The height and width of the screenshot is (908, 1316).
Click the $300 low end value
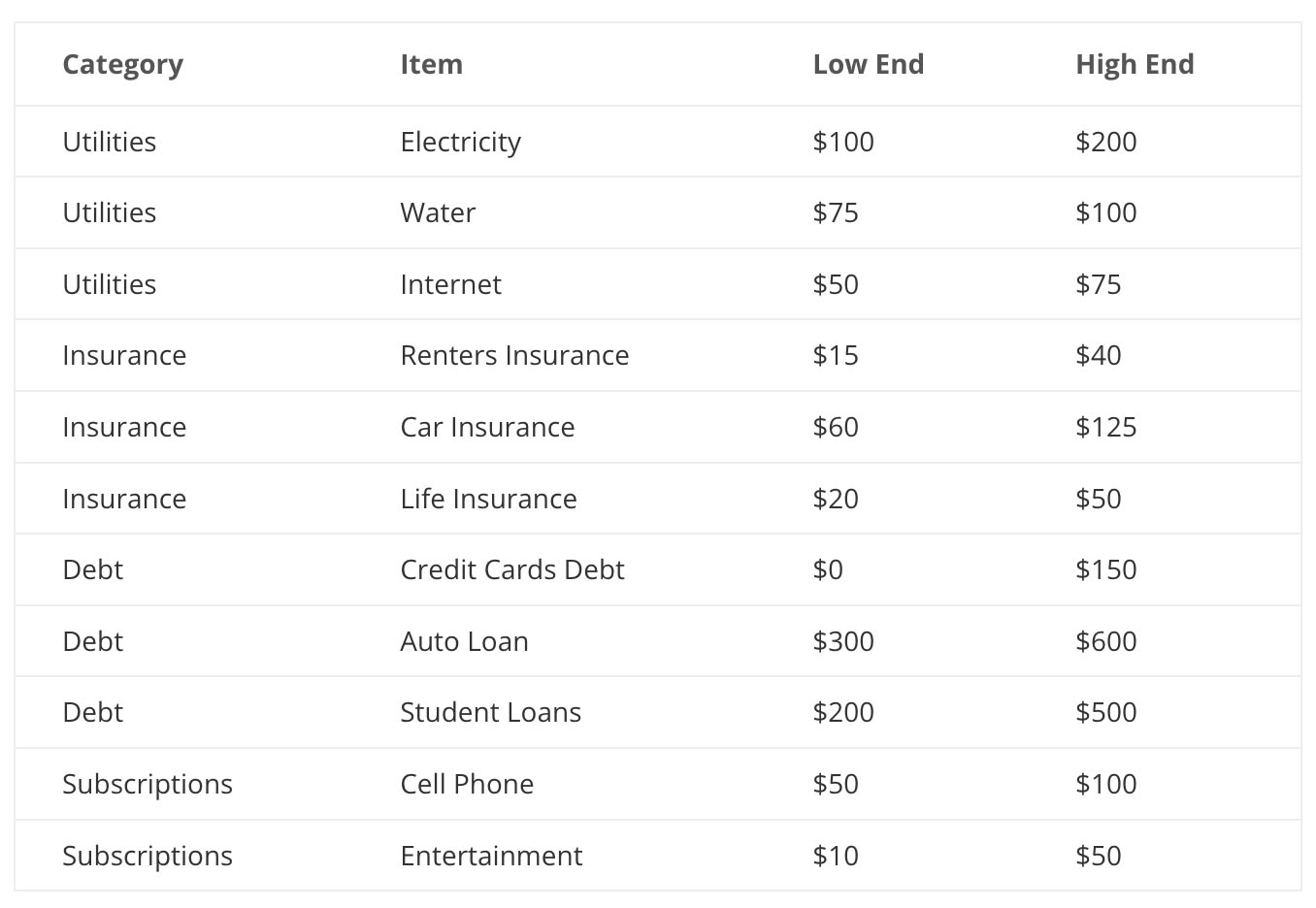(842, 641)
